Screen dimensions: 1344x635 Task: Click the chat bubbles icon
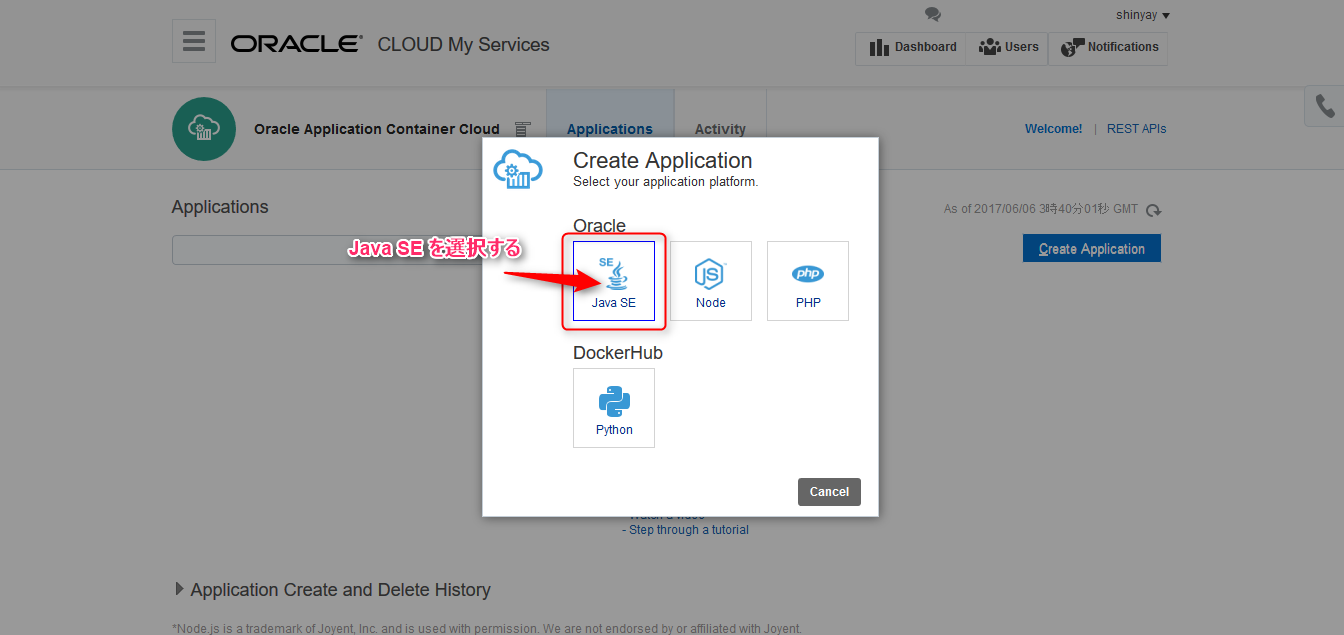point(933,14)
